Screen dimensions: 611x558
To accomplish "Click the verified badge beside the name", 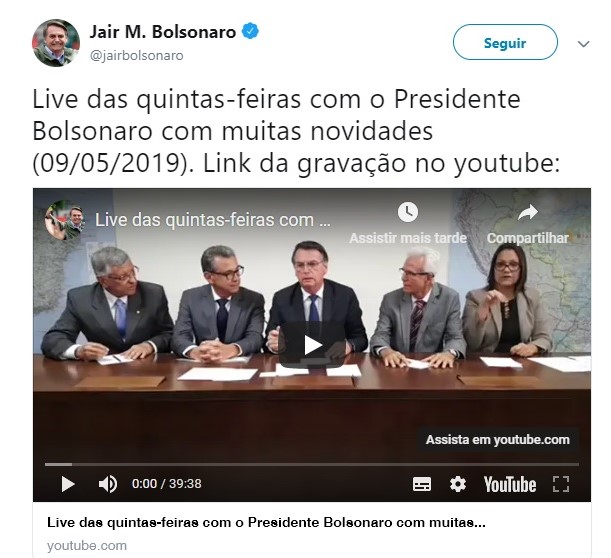I will (x=250, y=31).
